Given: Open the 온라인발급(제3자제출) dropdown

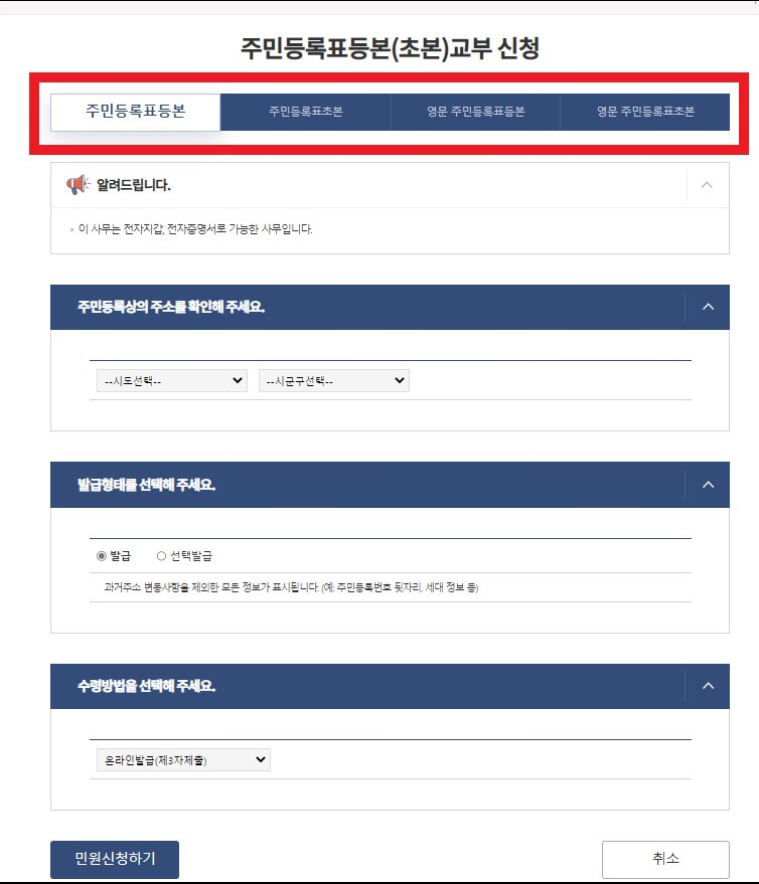Looking at the screenshot, I should click(183, 760).
